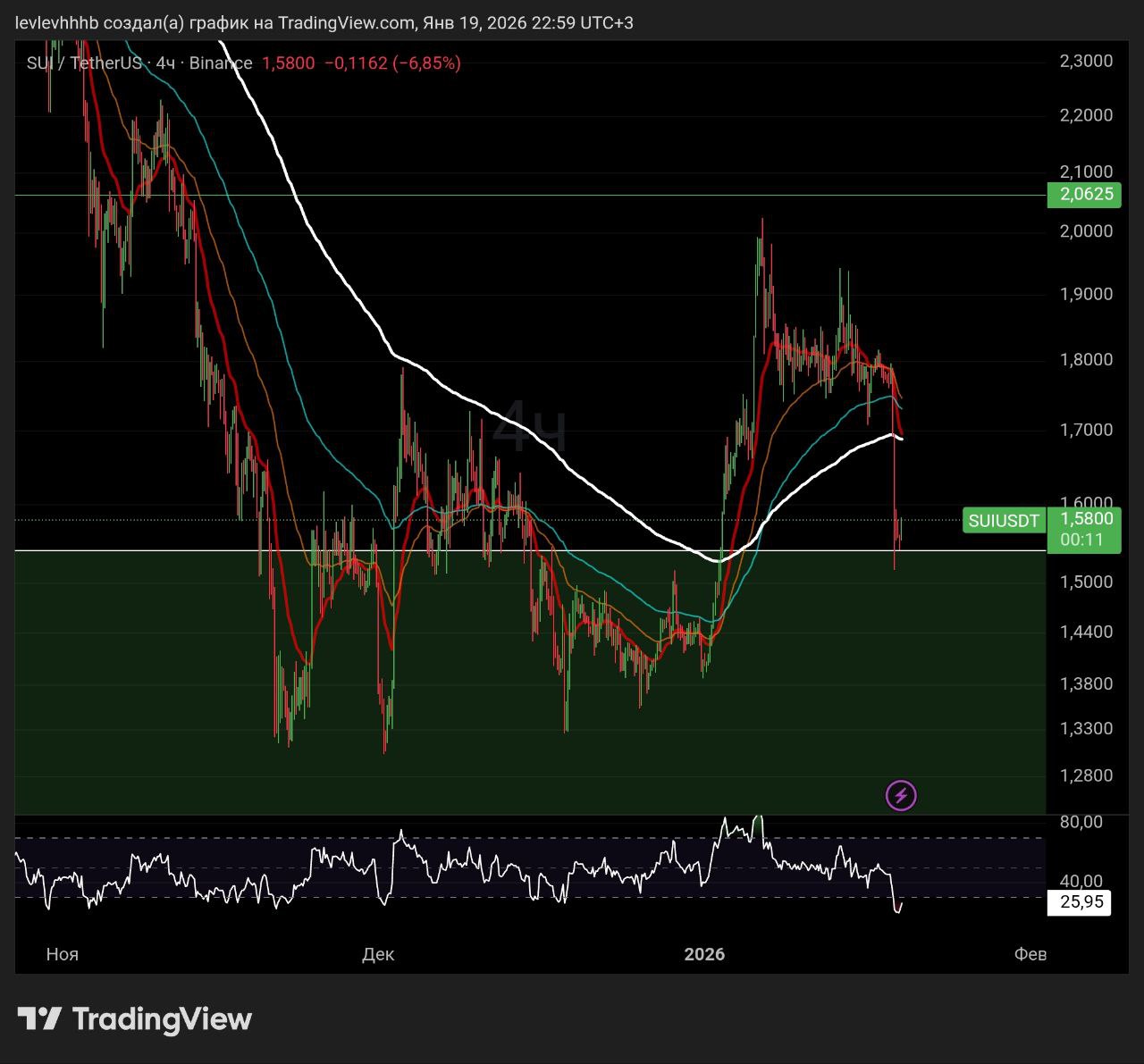Click the 2,3000 price scale label
This screenshot has height=1064, width=1144.
click(1085, 62)
